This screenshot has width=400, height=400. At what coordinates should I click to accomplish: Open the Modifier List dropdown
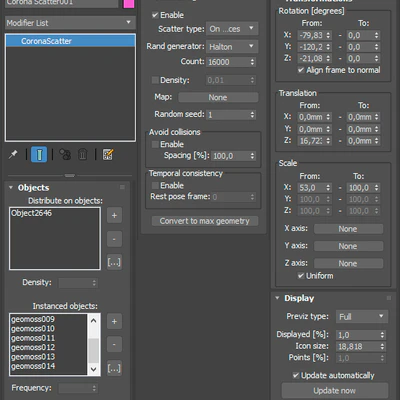point(70,23)
